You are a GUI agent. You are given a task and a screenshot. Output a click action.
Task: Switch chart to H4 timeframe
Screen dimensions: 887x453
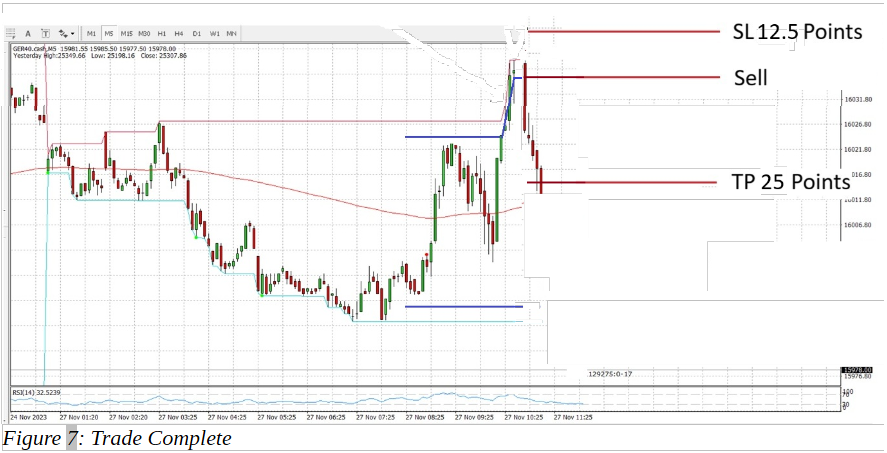click(179, 34)
